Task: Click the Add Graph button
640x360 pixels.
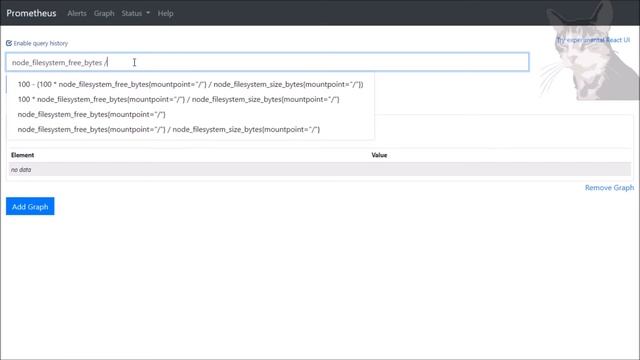Action: pos(30,207)
